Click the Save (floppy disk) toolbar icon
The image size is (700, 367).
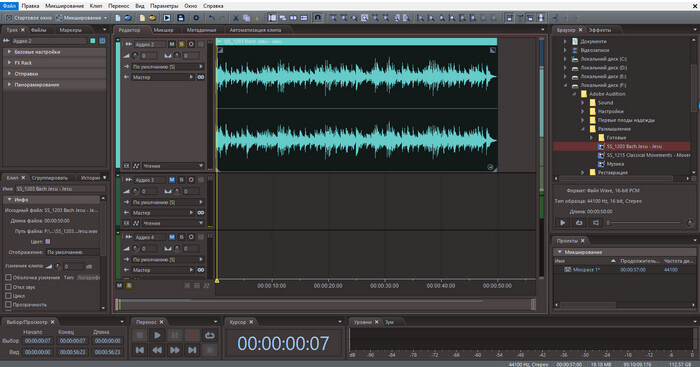pyautogui.click(x=181, y=18)
